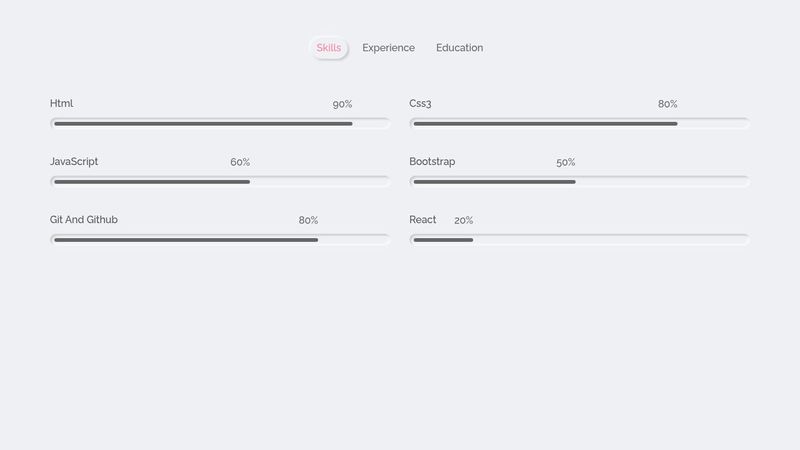Image resolution: width=800 pixels, height=450 pixels.
Task: Click the Css3 progress bar
Action: pyautogui.click(x=579, y=124)
